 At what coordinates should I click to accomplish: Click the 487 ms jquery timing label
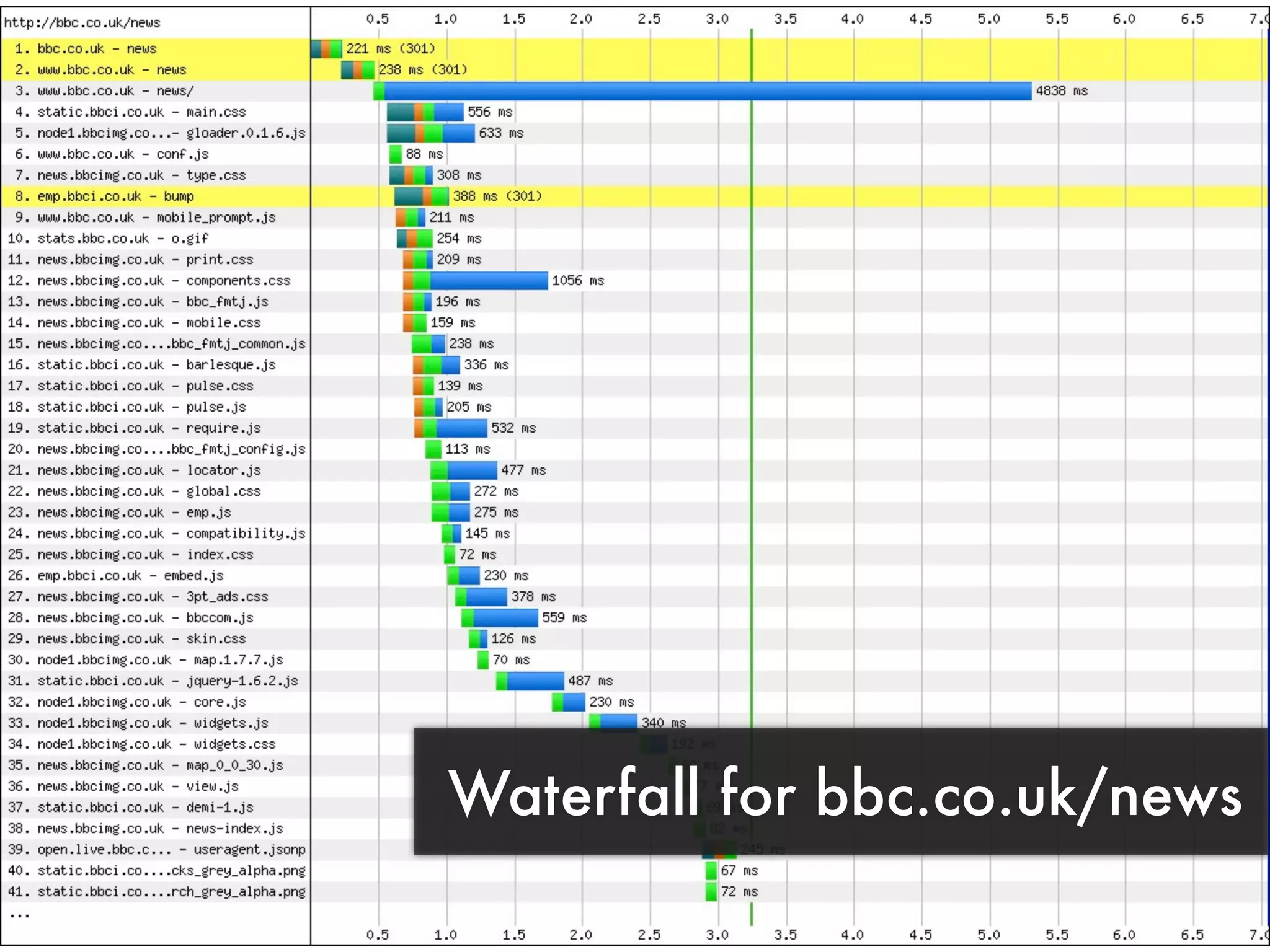tap(590, 681)
